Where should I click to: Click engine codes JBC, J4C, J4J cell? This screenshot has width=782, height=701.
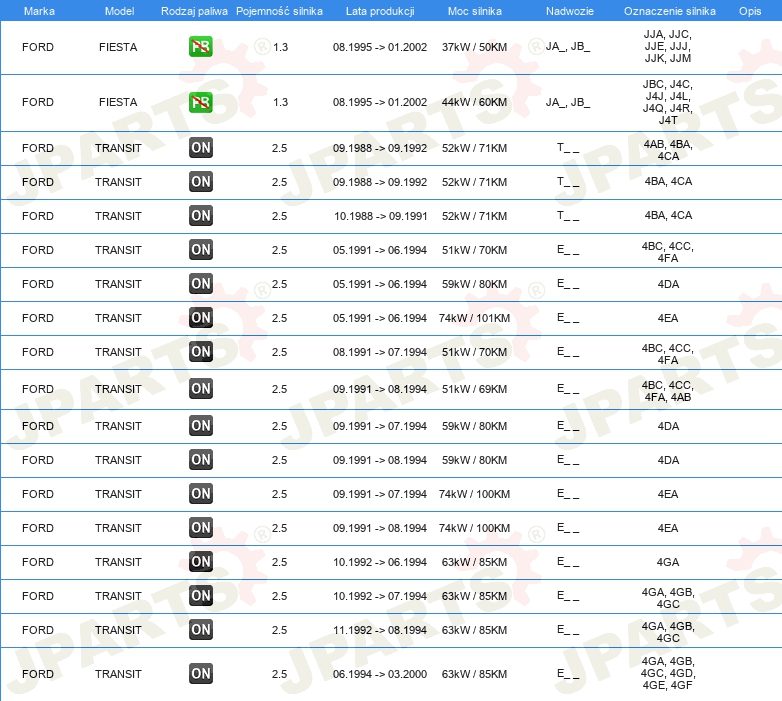(668, 102)
